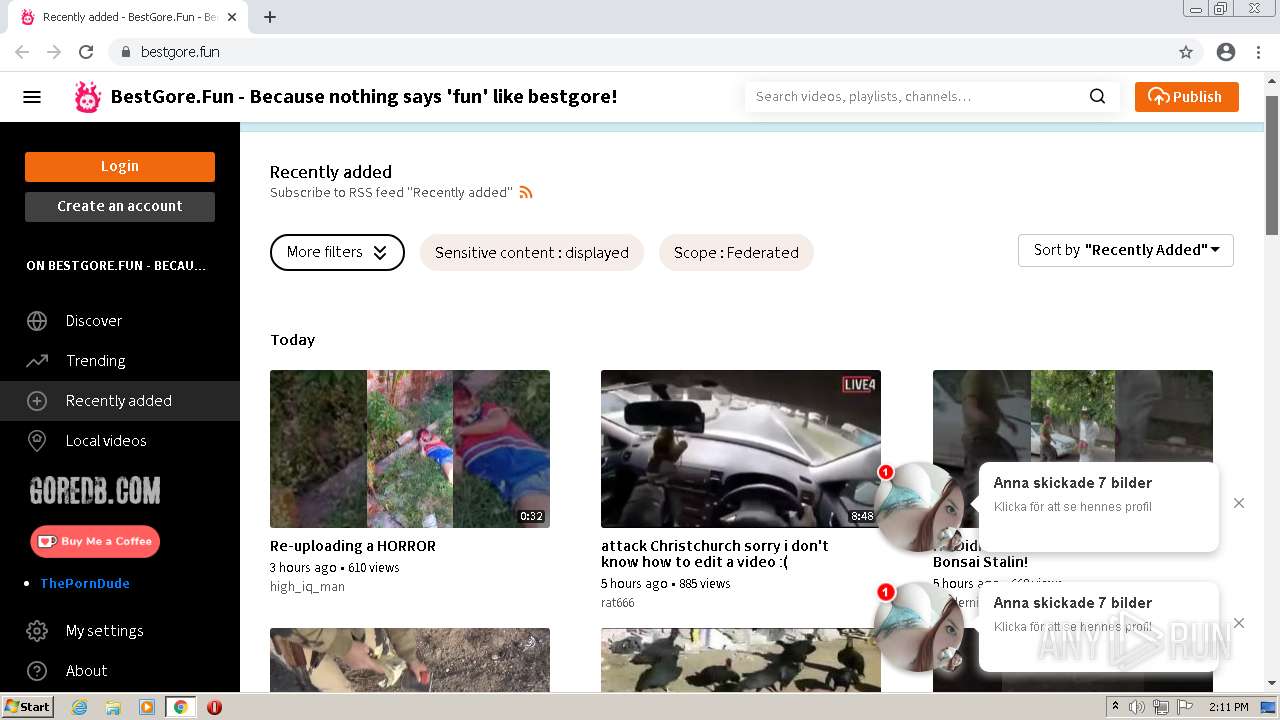
Task: Click the page vertical scrollbar
Action: coord(1272,165)
